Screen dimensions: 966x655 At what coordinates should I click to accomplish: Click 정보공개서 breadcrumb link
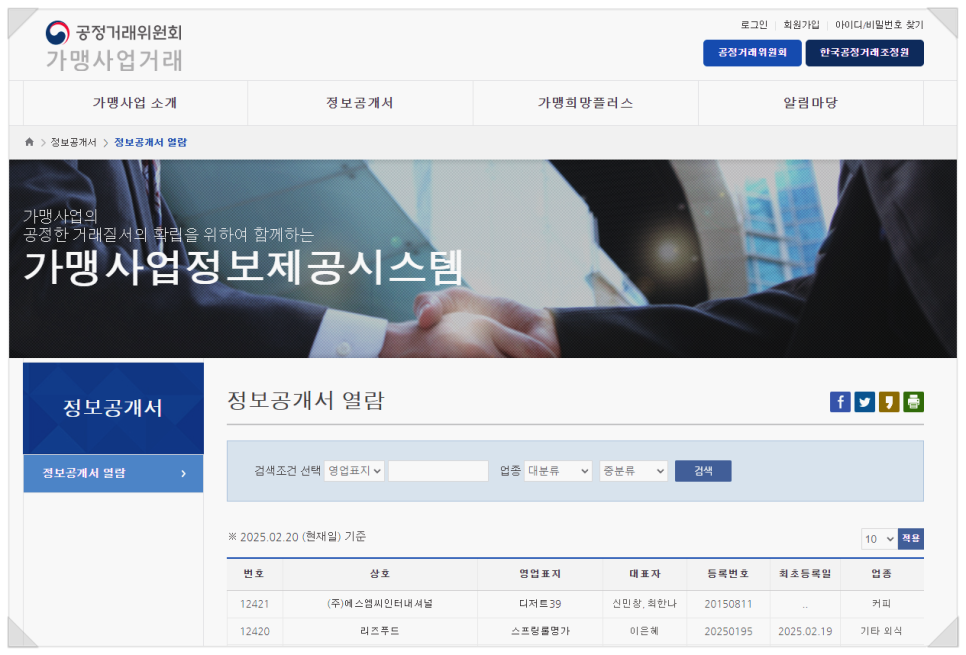click(x=73, y=142)
